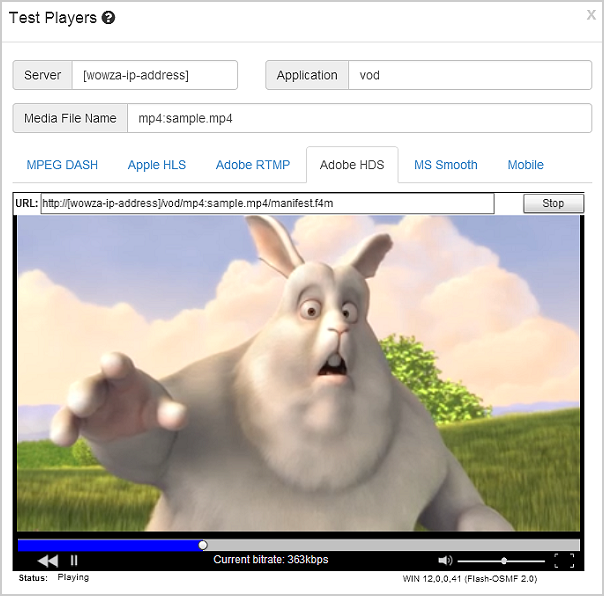Click the volume slider knob
The image size is (604, 596).
pyautogui.click(x=504, y=561)
